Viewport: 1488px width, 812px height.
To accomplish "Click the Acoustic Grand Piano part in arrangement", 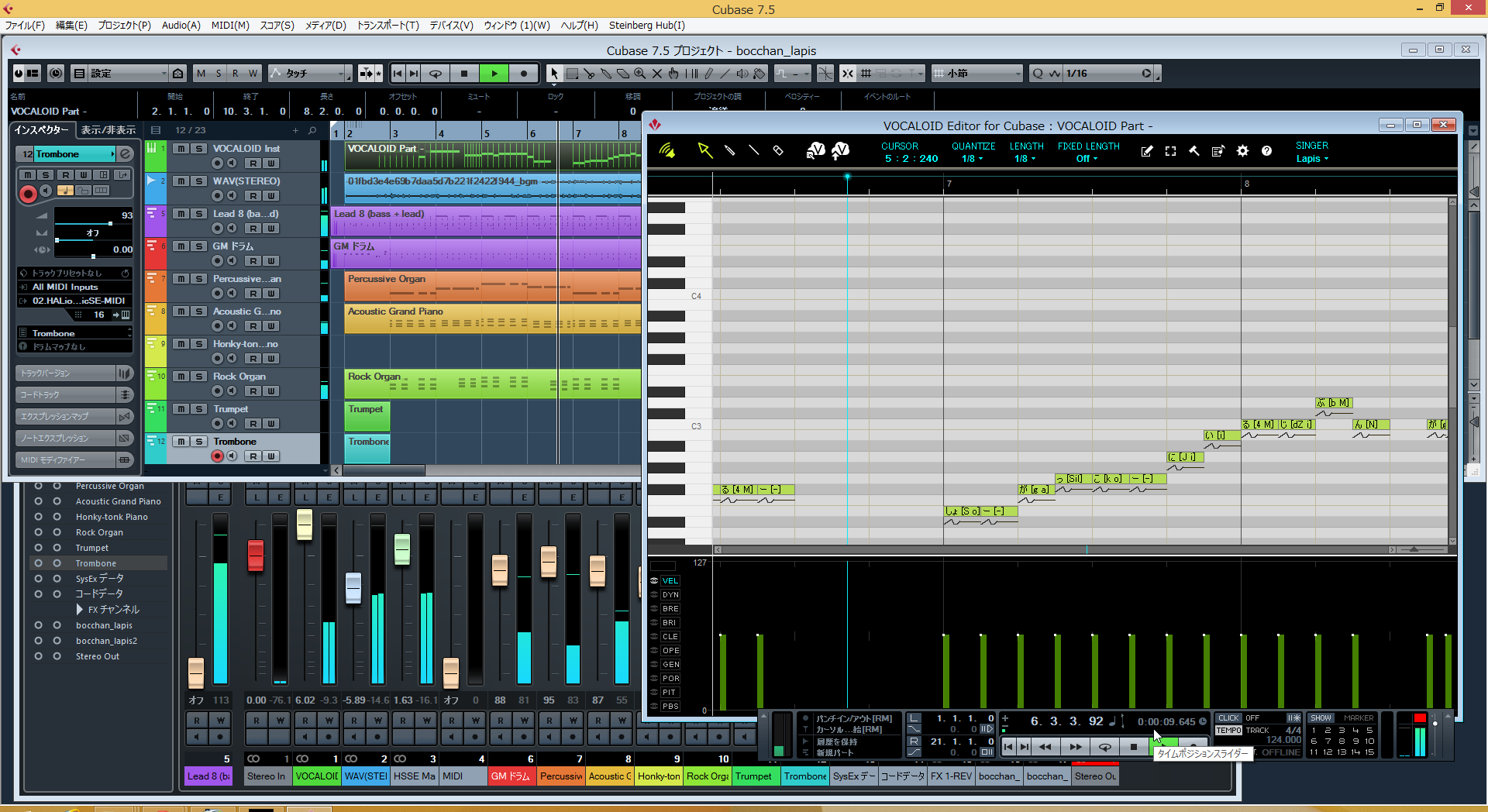I will pos(492,319).
